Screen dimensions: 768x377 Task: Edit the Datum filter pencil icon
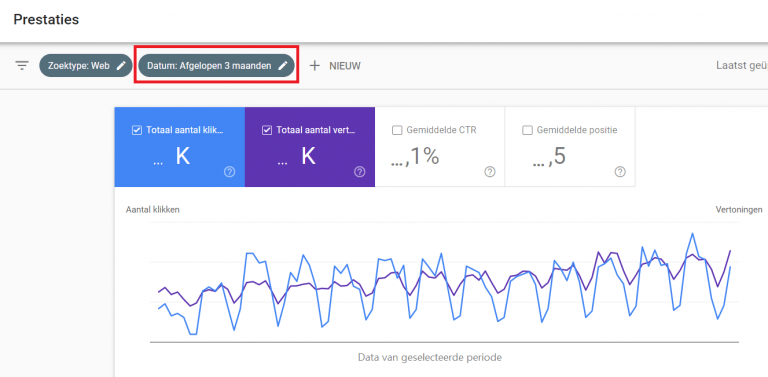pyautogui.click(x=283, y=66)
